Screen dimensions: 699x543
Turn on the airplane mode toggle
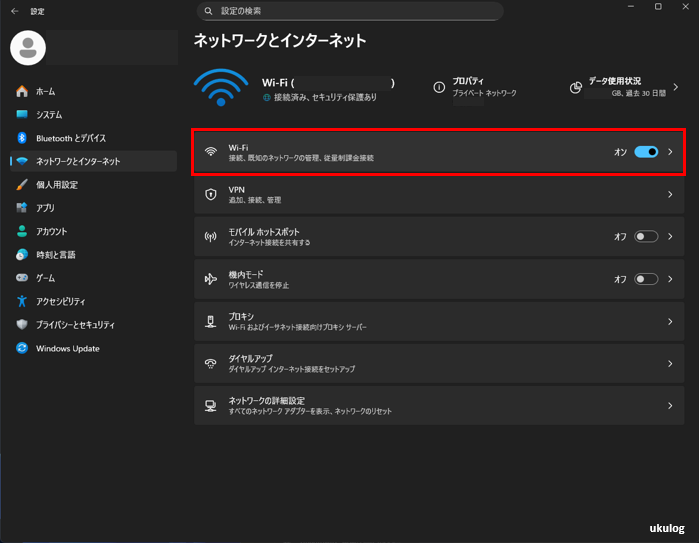click(x=646, y=279)
